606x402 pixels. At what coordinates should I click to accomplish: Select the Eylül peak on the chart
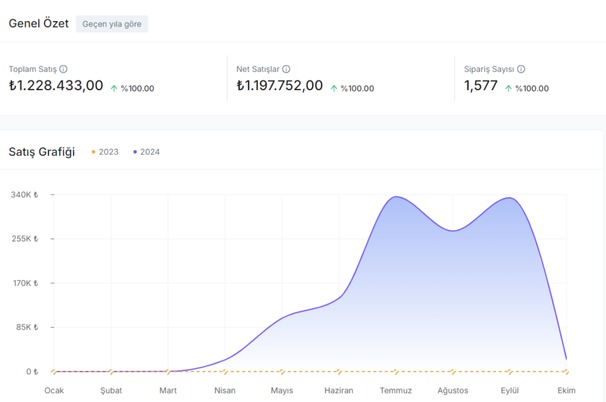pos(510,198)
